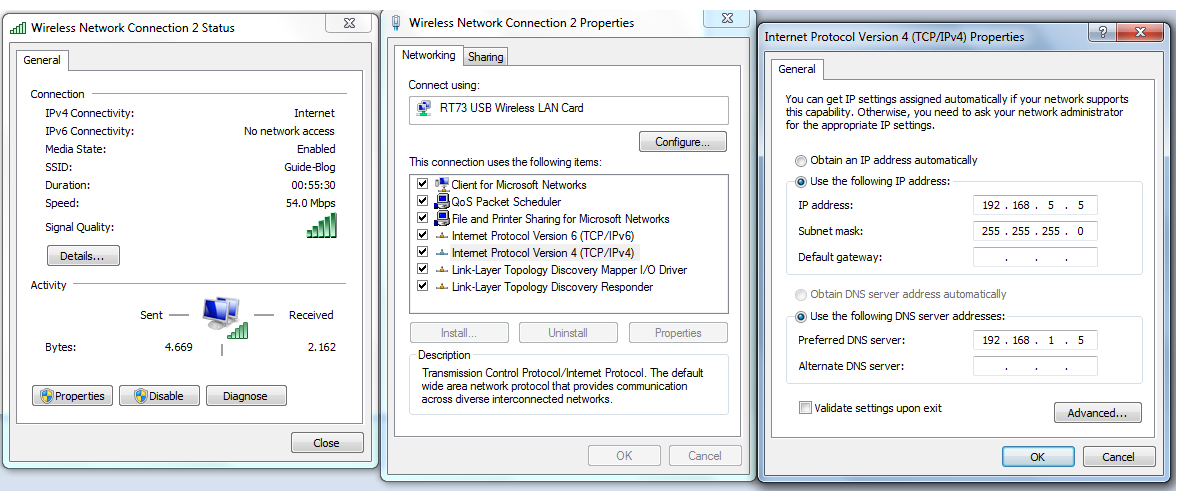
Task: Open Advanced TCP/IP settings
Action: click(1097, 412)
